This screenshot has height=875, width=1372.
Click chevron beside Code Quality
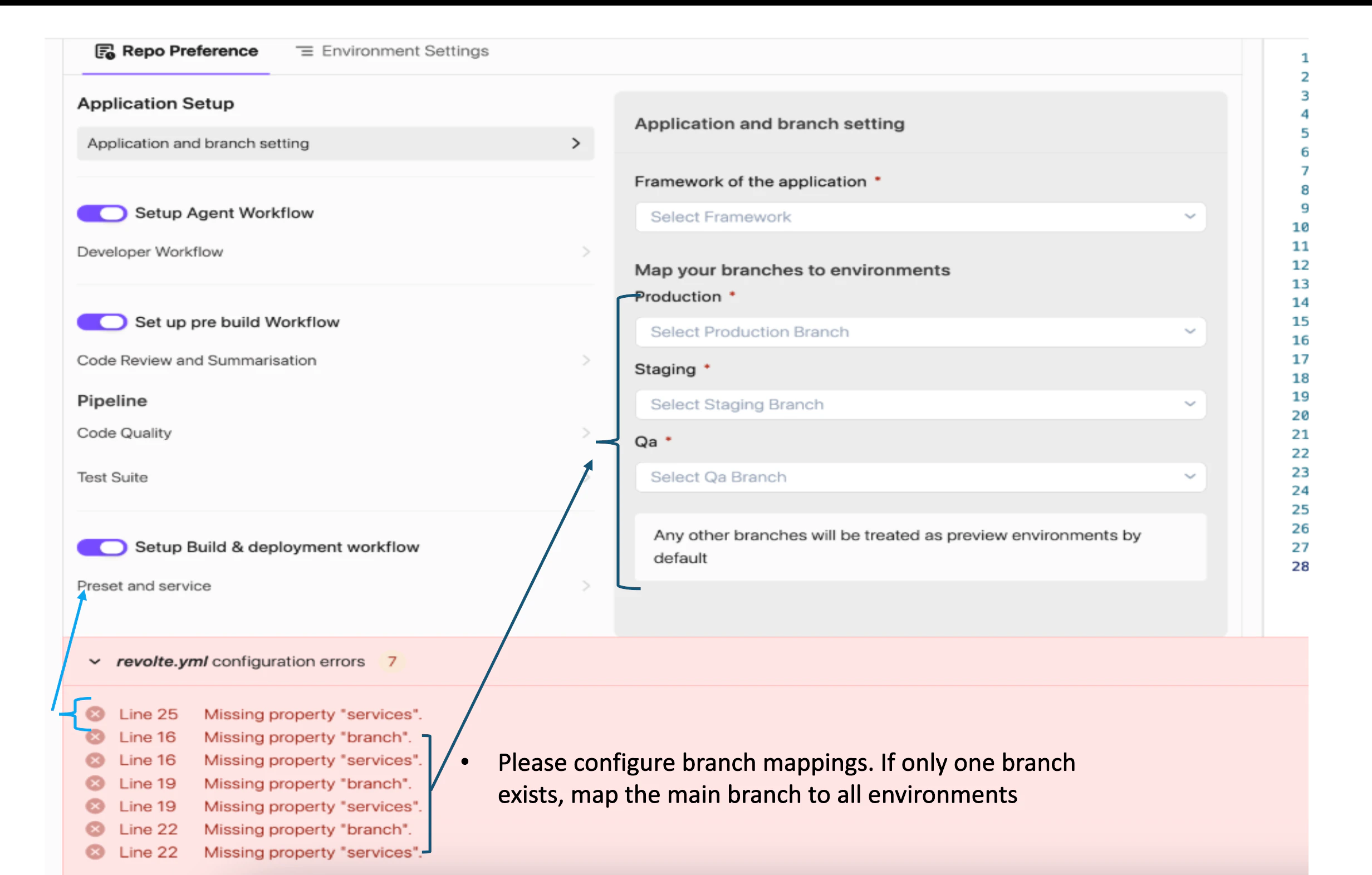(x=586, y=433)
